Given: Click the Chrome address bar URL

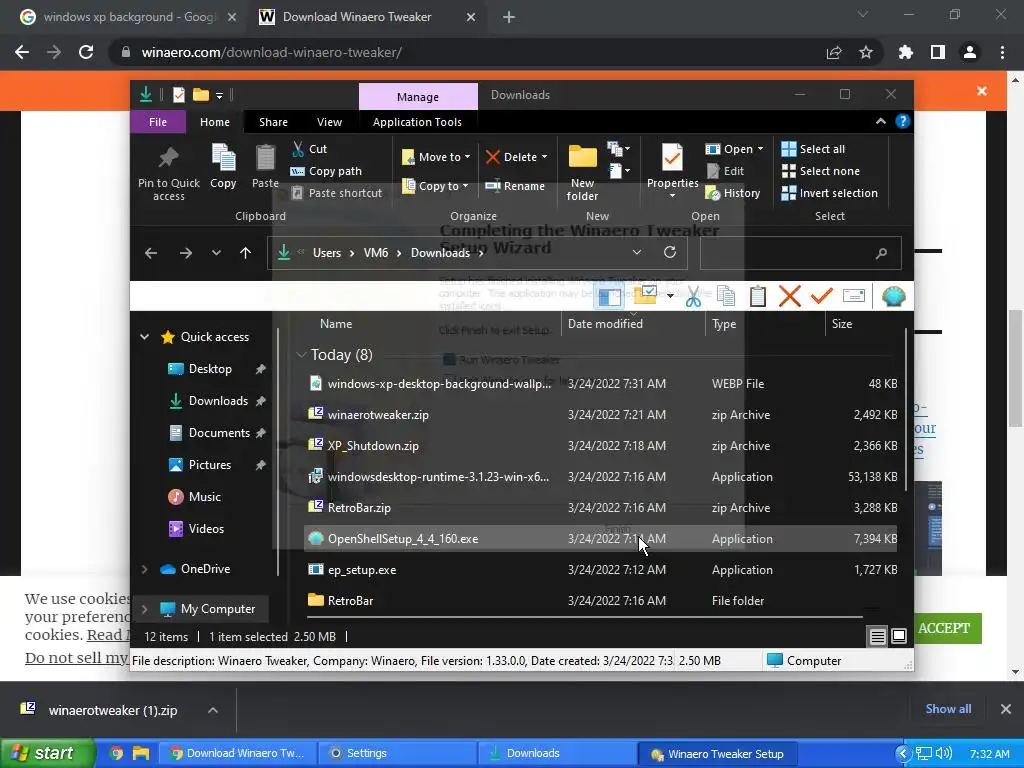Looking at the screenshot, I should click(x=271, y=52).
